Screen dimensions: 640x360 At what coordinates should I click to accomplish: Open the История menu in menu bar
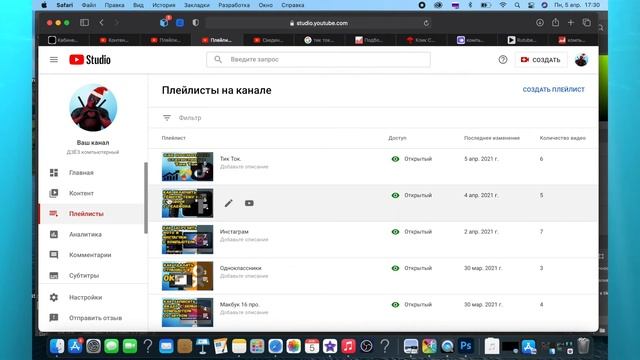tap(164, 5)
